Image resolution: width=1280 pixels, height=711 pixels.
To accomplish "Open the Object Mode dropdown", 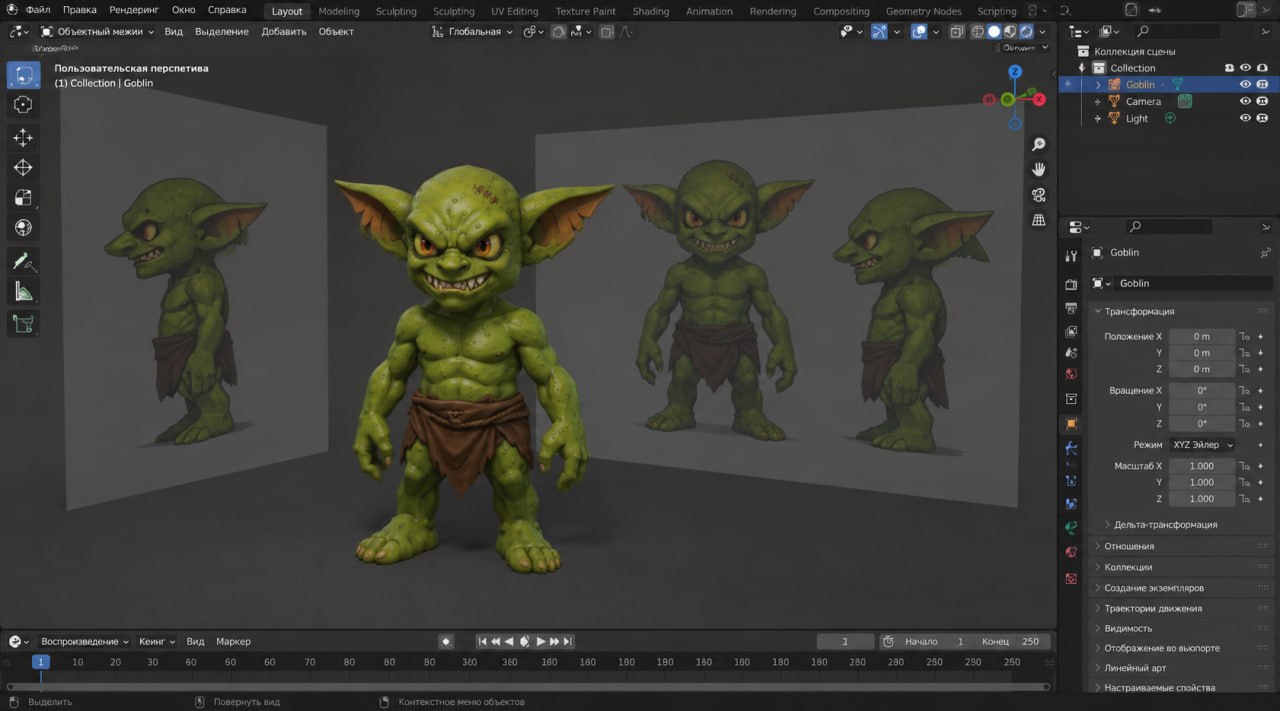I will (x=96, y=31).
